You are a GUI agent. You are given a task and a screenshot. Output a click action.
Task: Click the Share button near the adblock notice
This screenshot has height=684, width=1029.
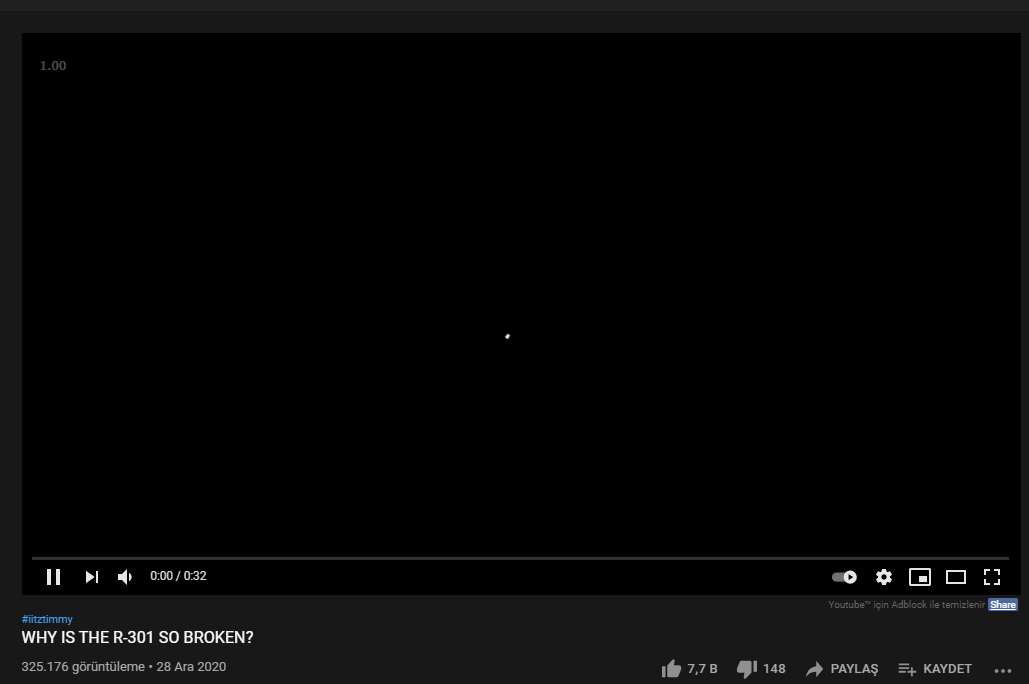click(1002, 604)
